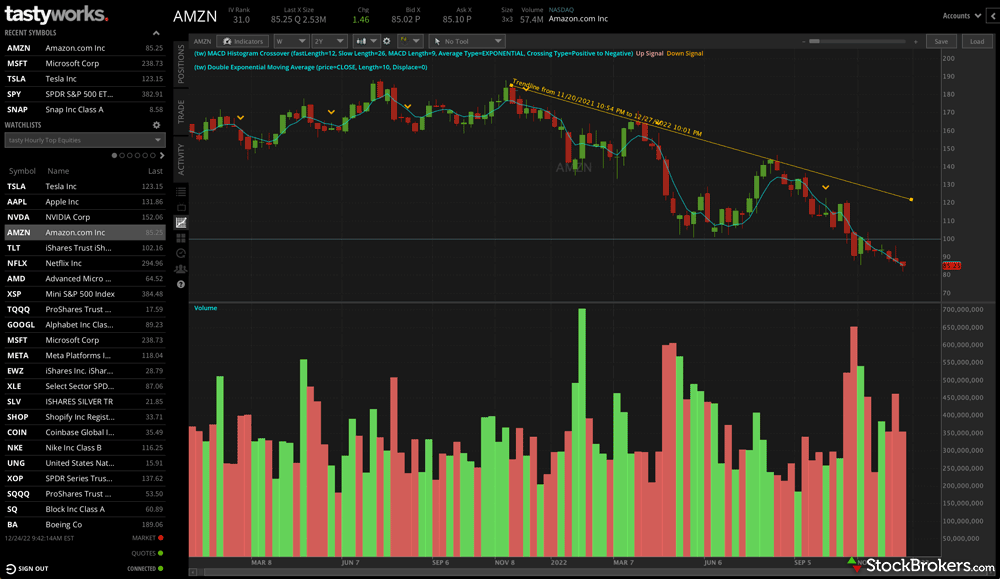Sort watchlist by Symbol column

tap(22, 171)
